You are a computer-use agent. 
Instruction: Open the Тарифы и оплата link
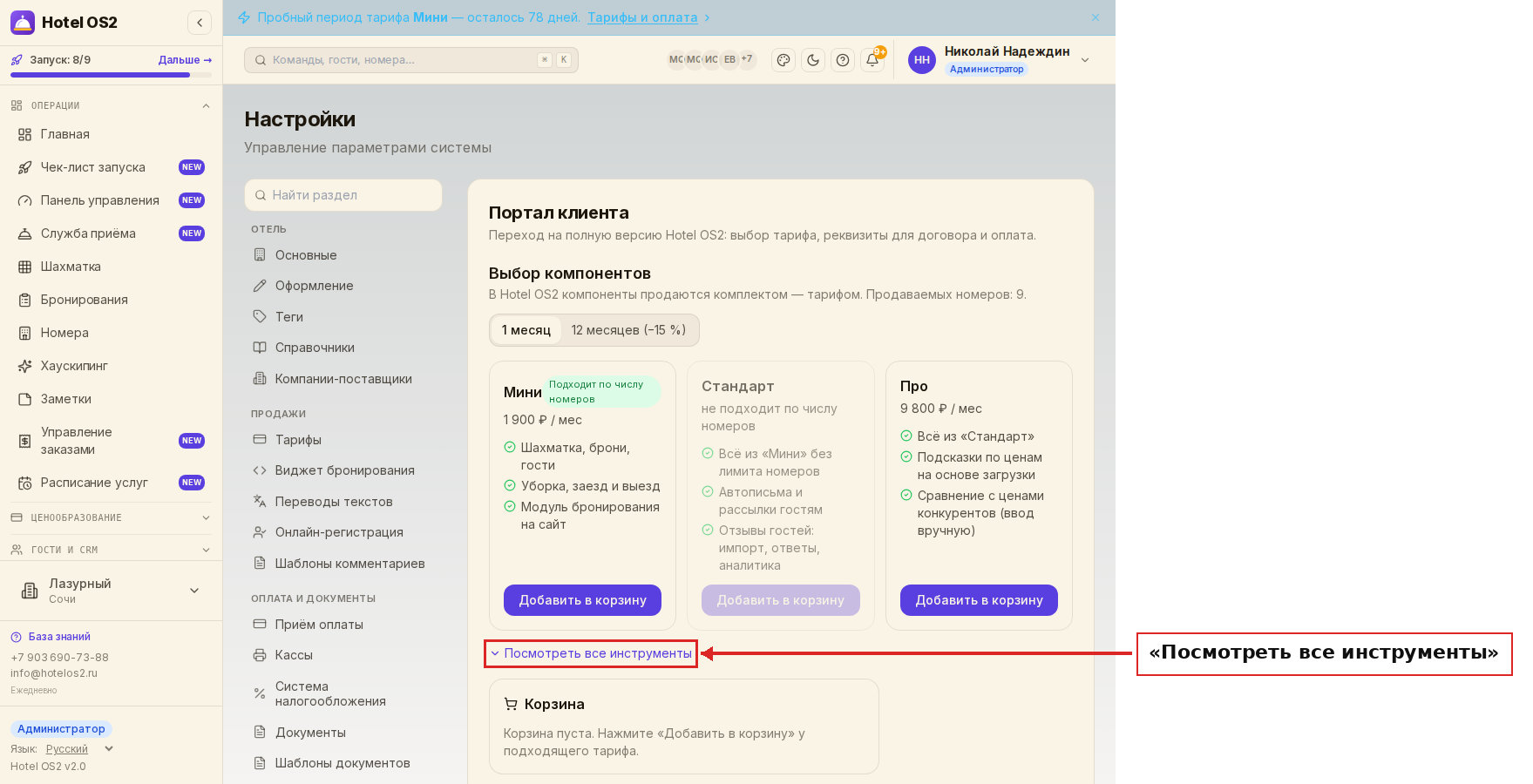(x=642, y=17)
